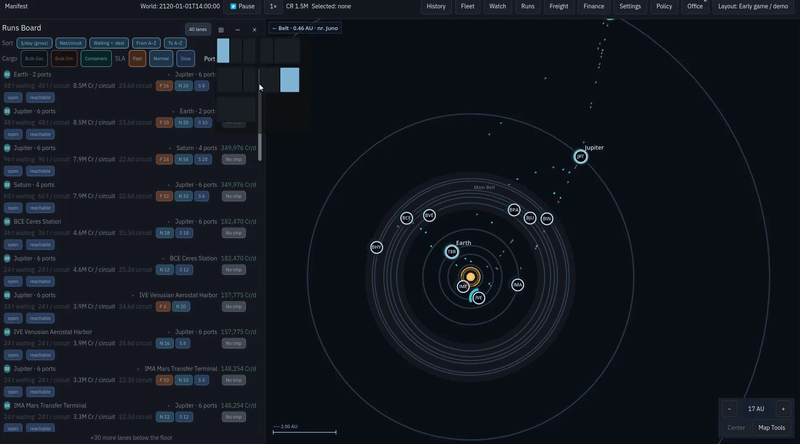800x444 pixels.
Task: Open Map Tools
Action: 771,428
